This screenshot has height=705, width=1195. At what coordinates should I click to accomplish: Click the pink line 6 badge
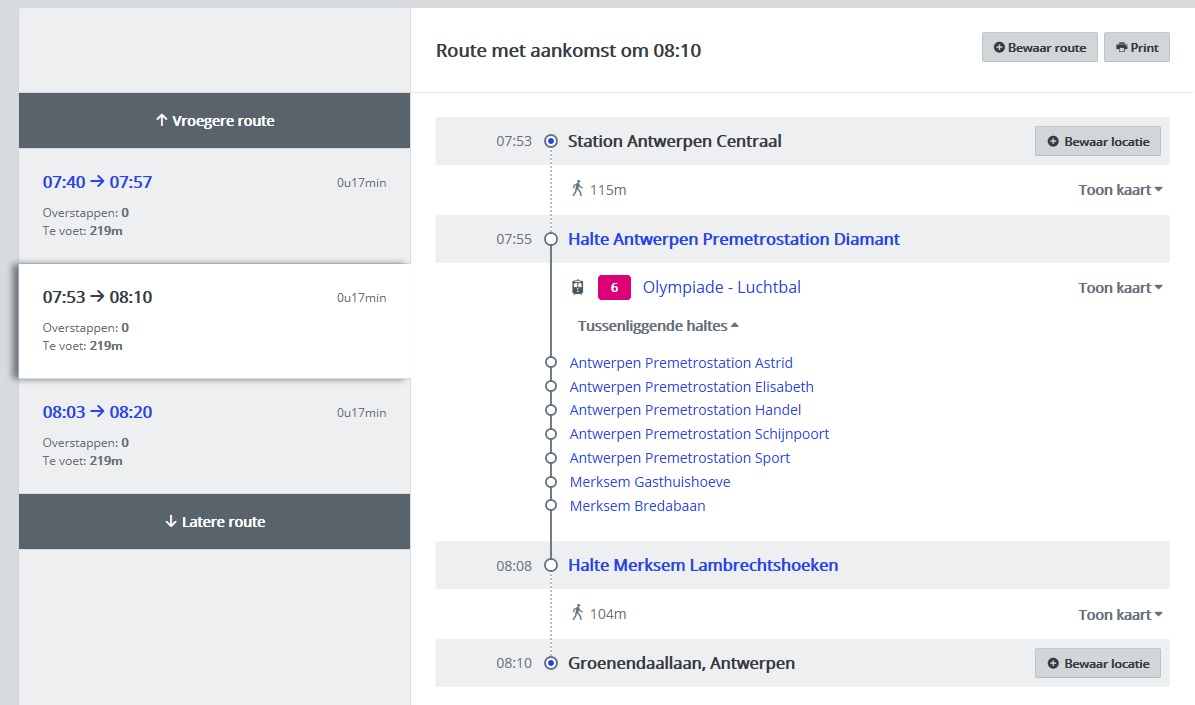point(614,288)
